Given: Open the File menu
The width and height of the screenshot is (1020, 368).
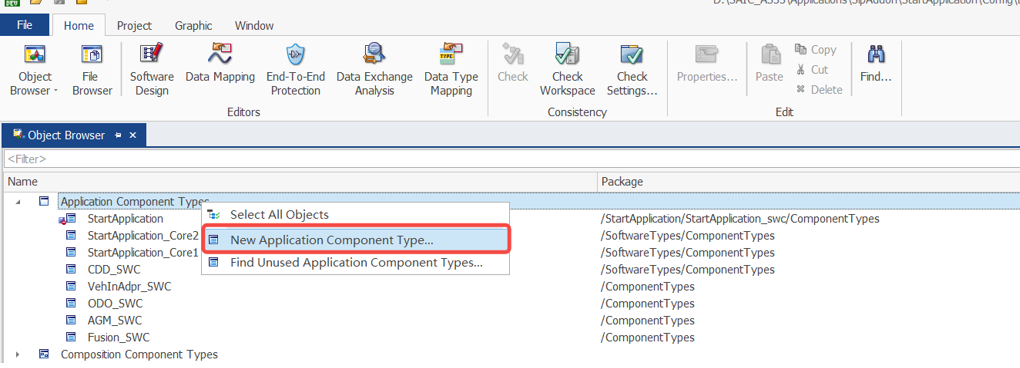Looking at the screenshot, I should tap(25, 25).
